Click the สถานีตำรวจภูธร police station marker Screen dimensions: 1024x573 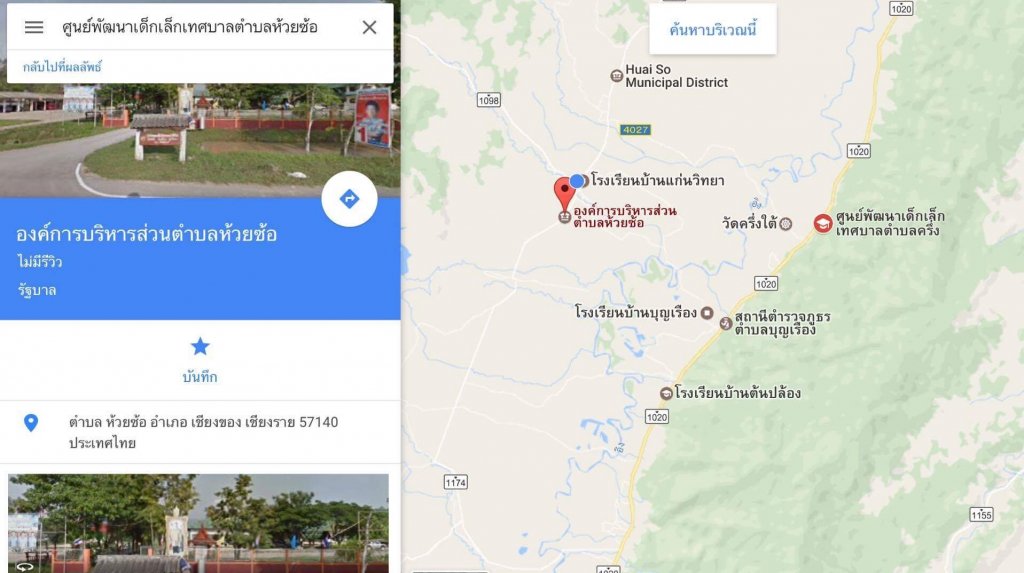pyautogui.click(x=726, y=323)
